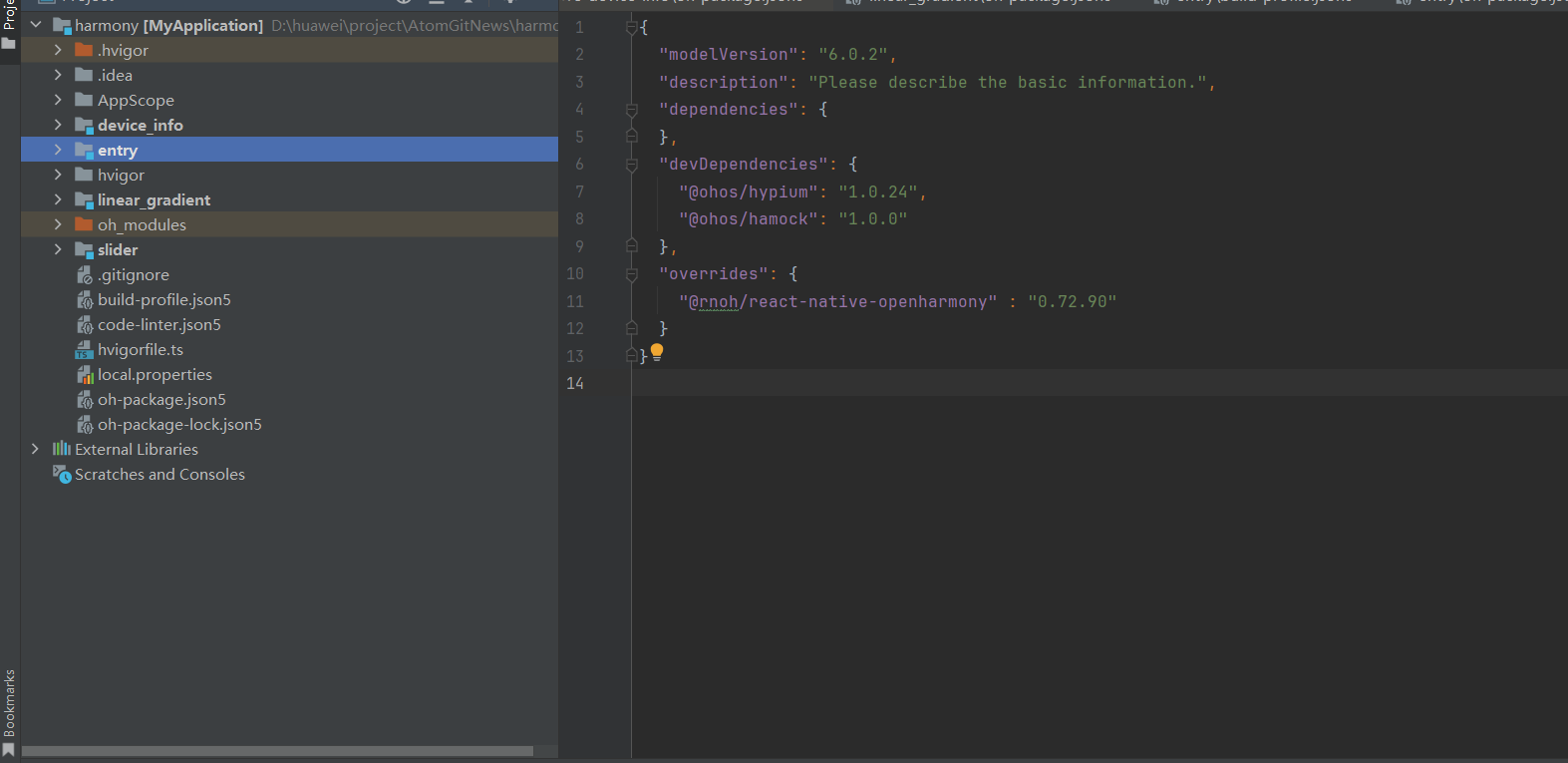Click the "devDependencies" key
This screenshot has height=763, width=1568.
coord(743,165)
